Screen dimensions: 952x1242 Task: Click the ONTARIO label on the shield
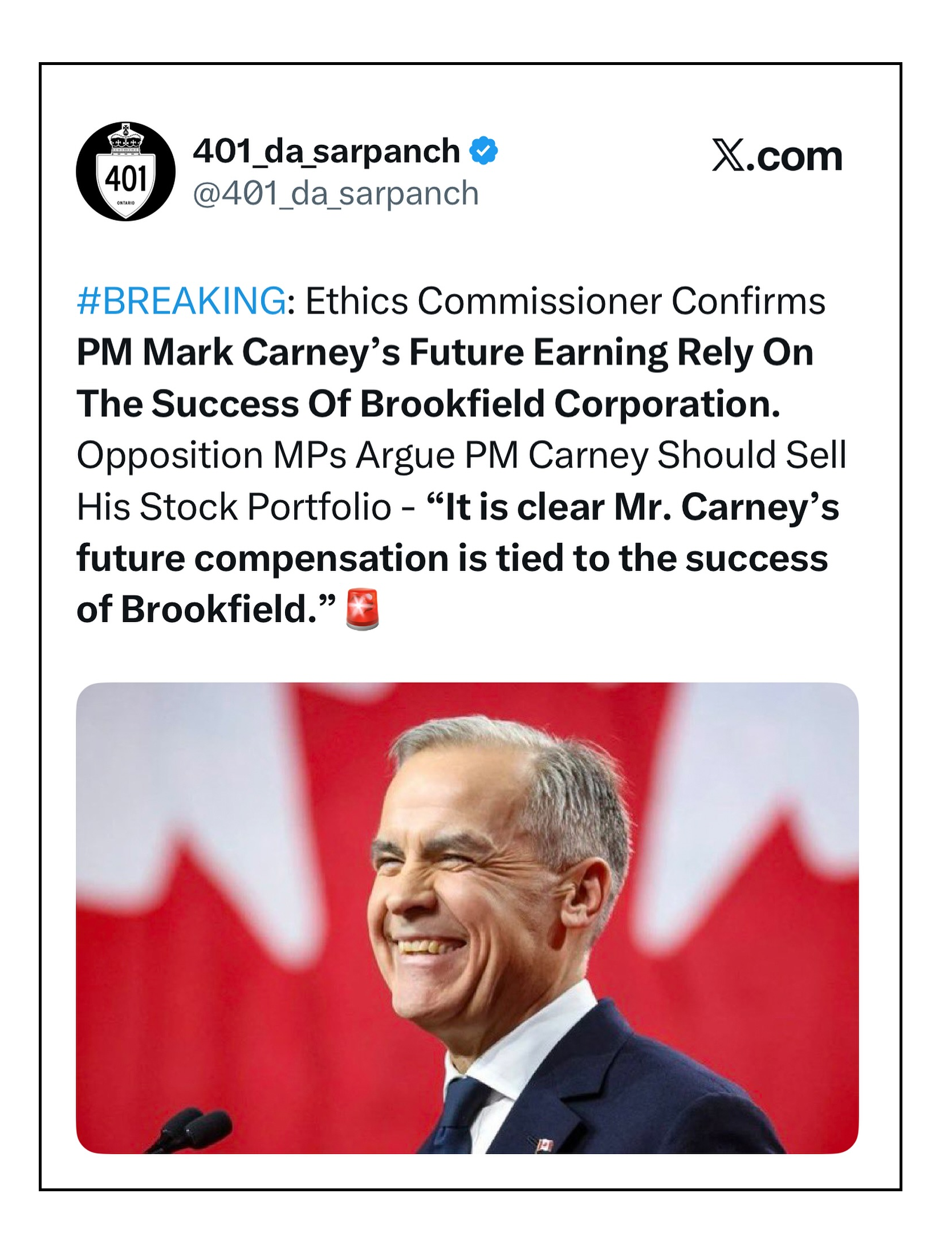[125, 203]
